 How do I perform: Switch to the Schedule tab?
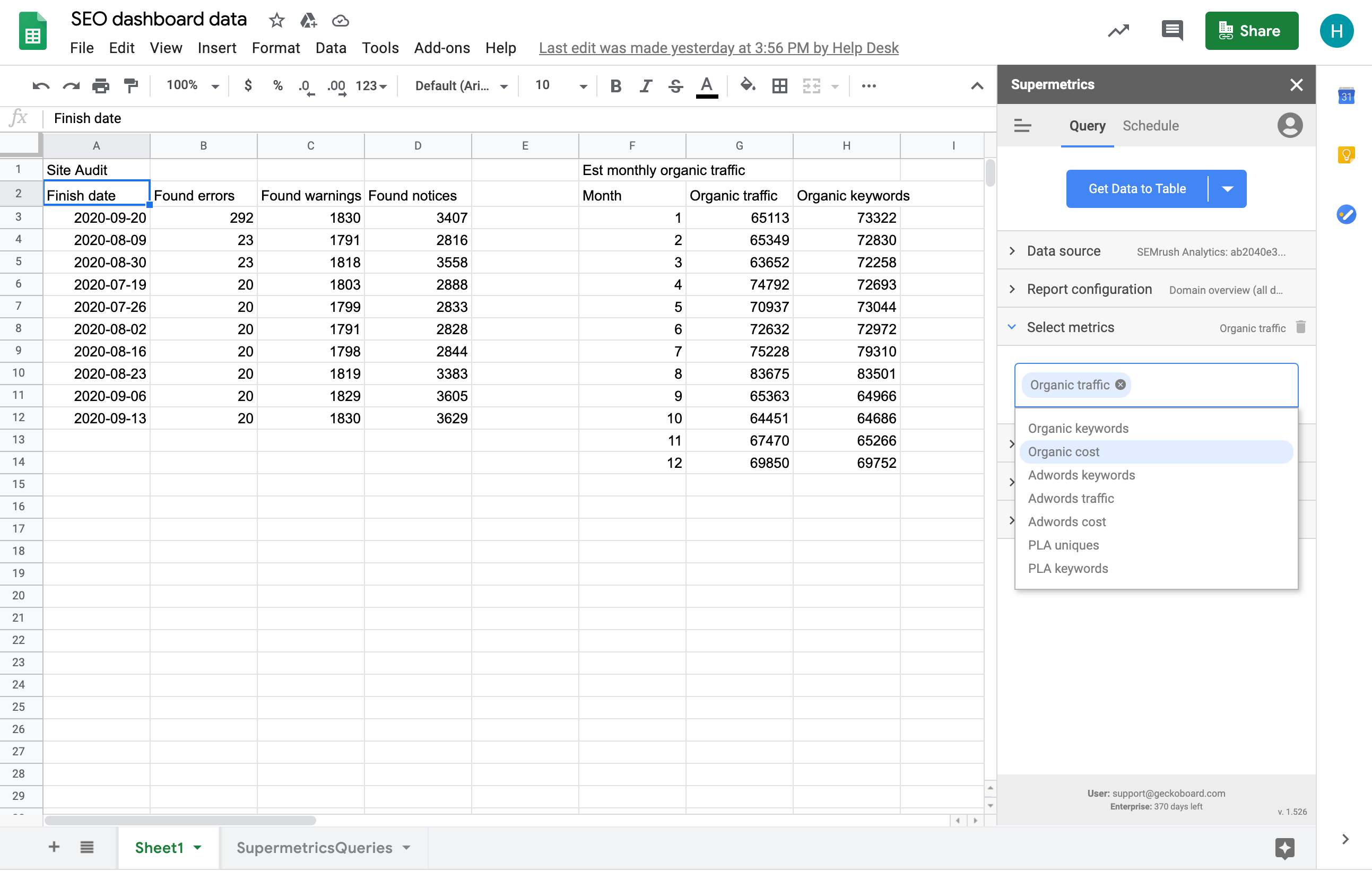pos(1150,126)
